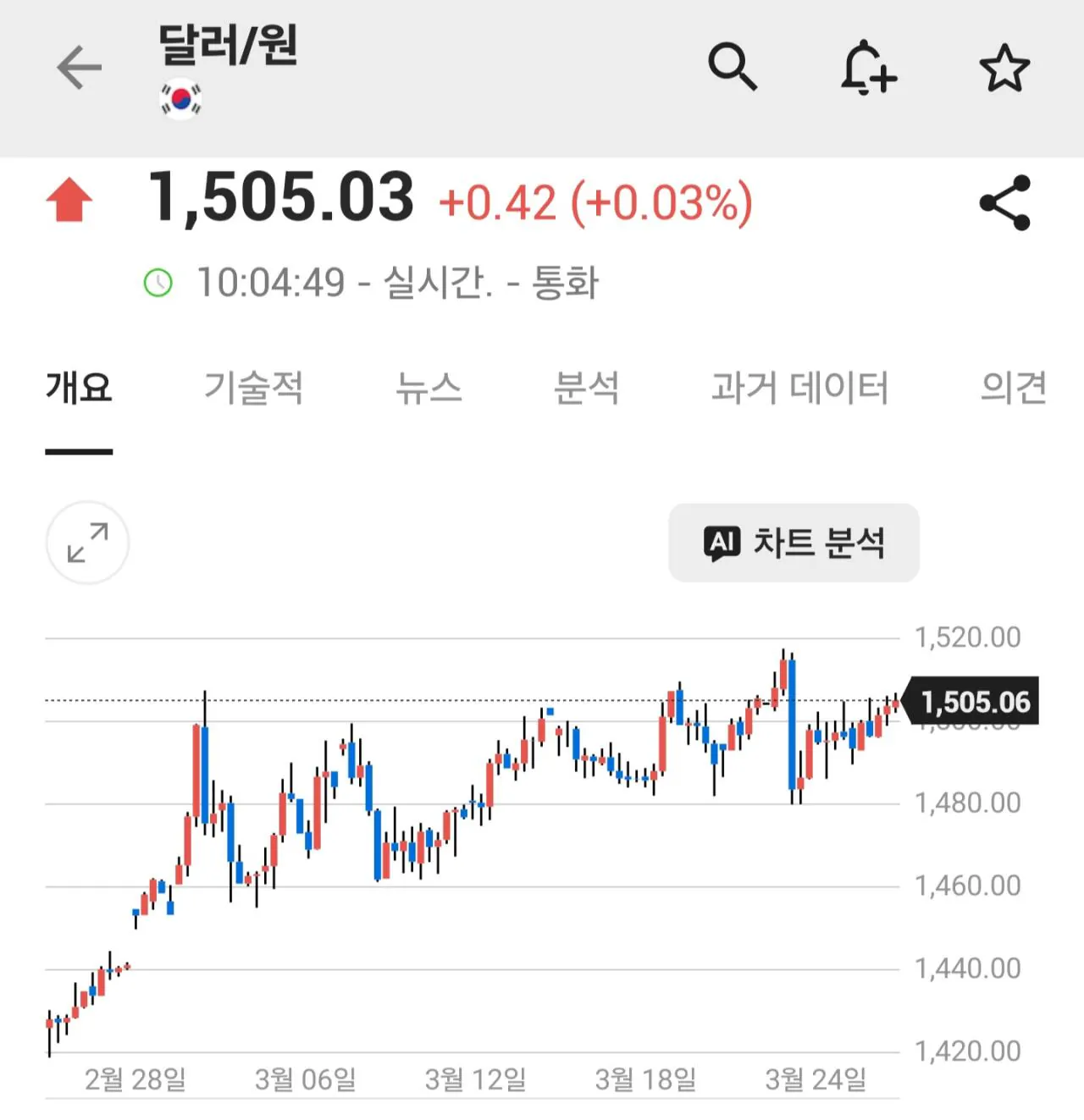Tap the South Korea flag icon

(180, 99)
